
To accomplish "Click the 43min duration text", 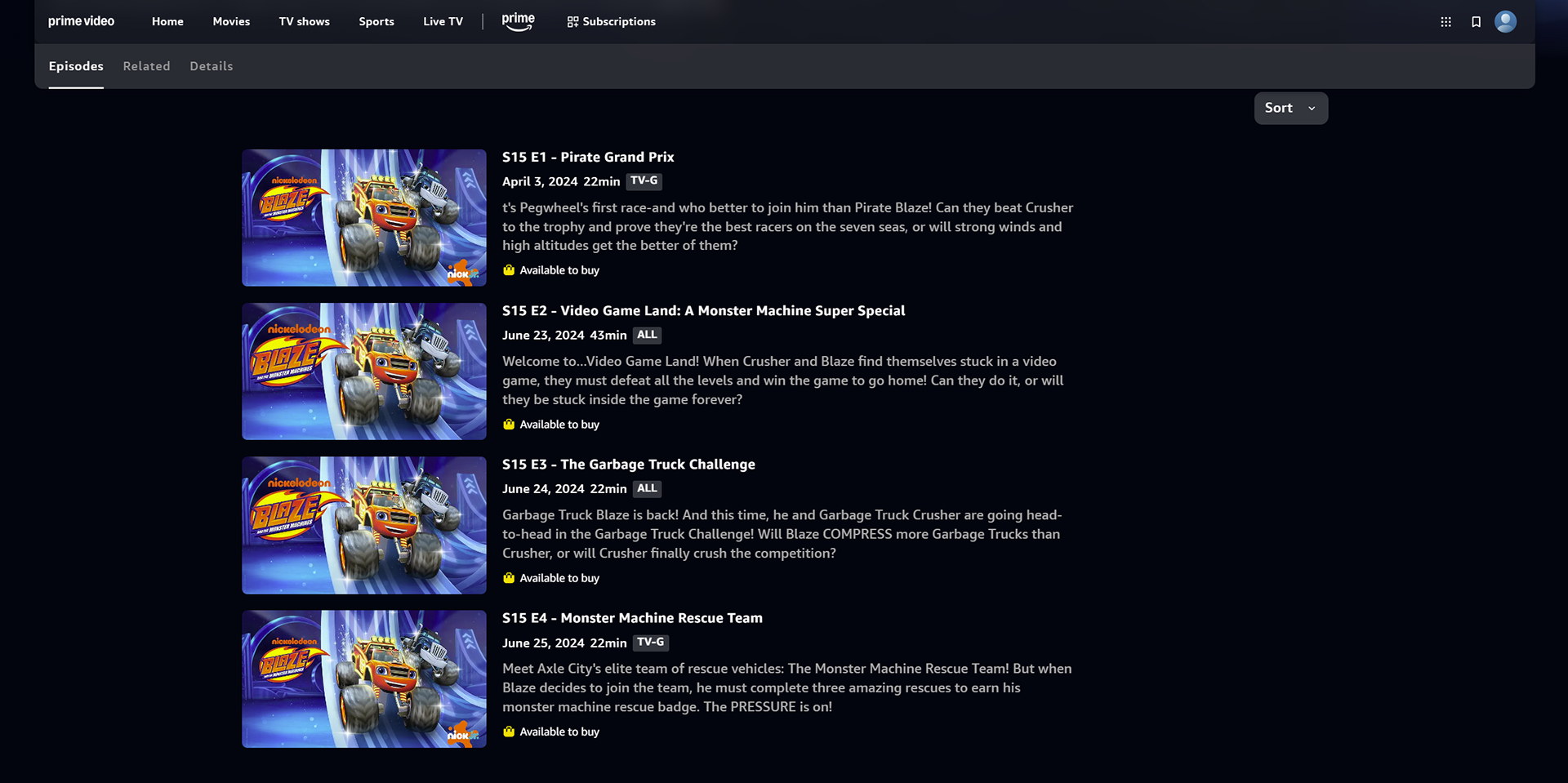I will 608,335.
